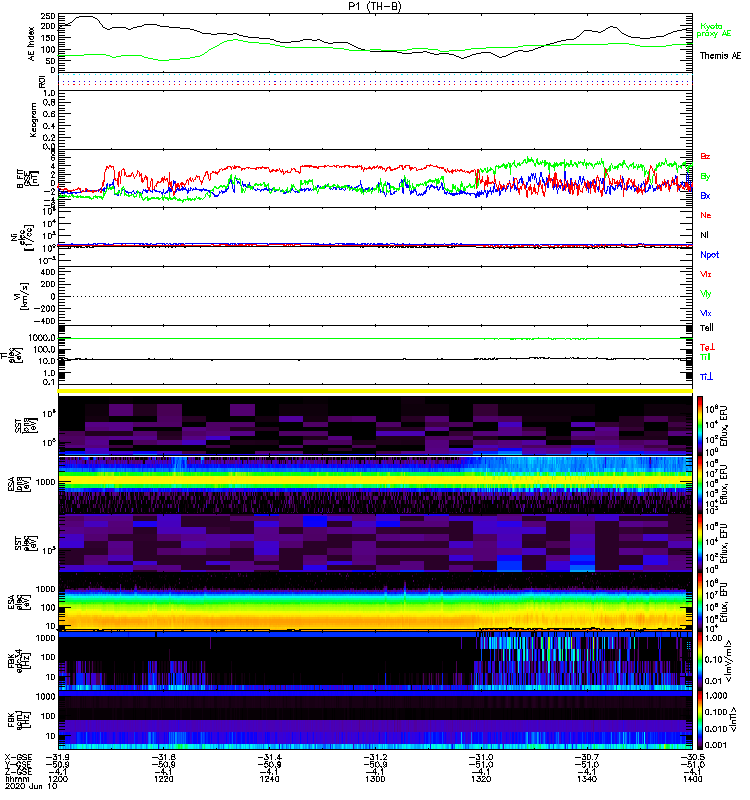This screenshot has height=800, width=750.
Task: Click the blue "Bx" legend label
Action: pyautogui.click(x=705, y=195)
